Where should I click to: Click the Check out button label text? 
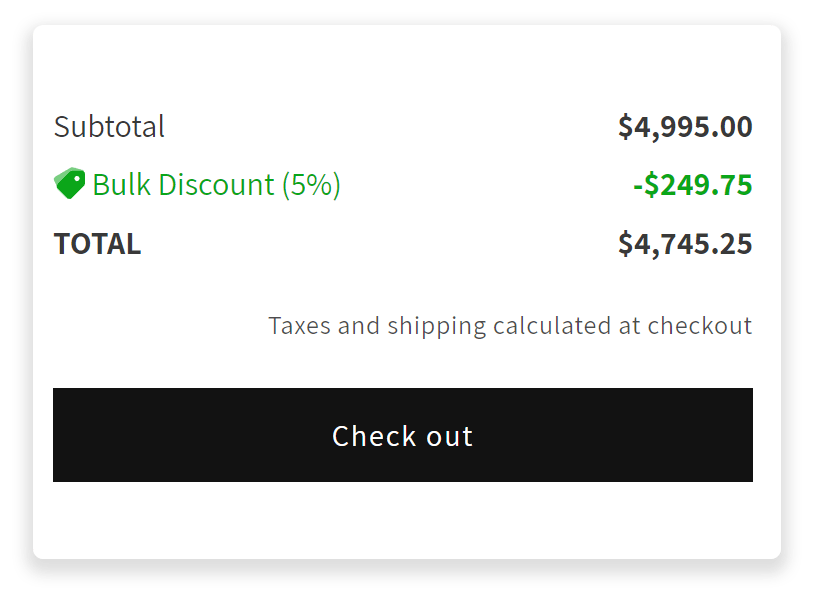point(402,435)
